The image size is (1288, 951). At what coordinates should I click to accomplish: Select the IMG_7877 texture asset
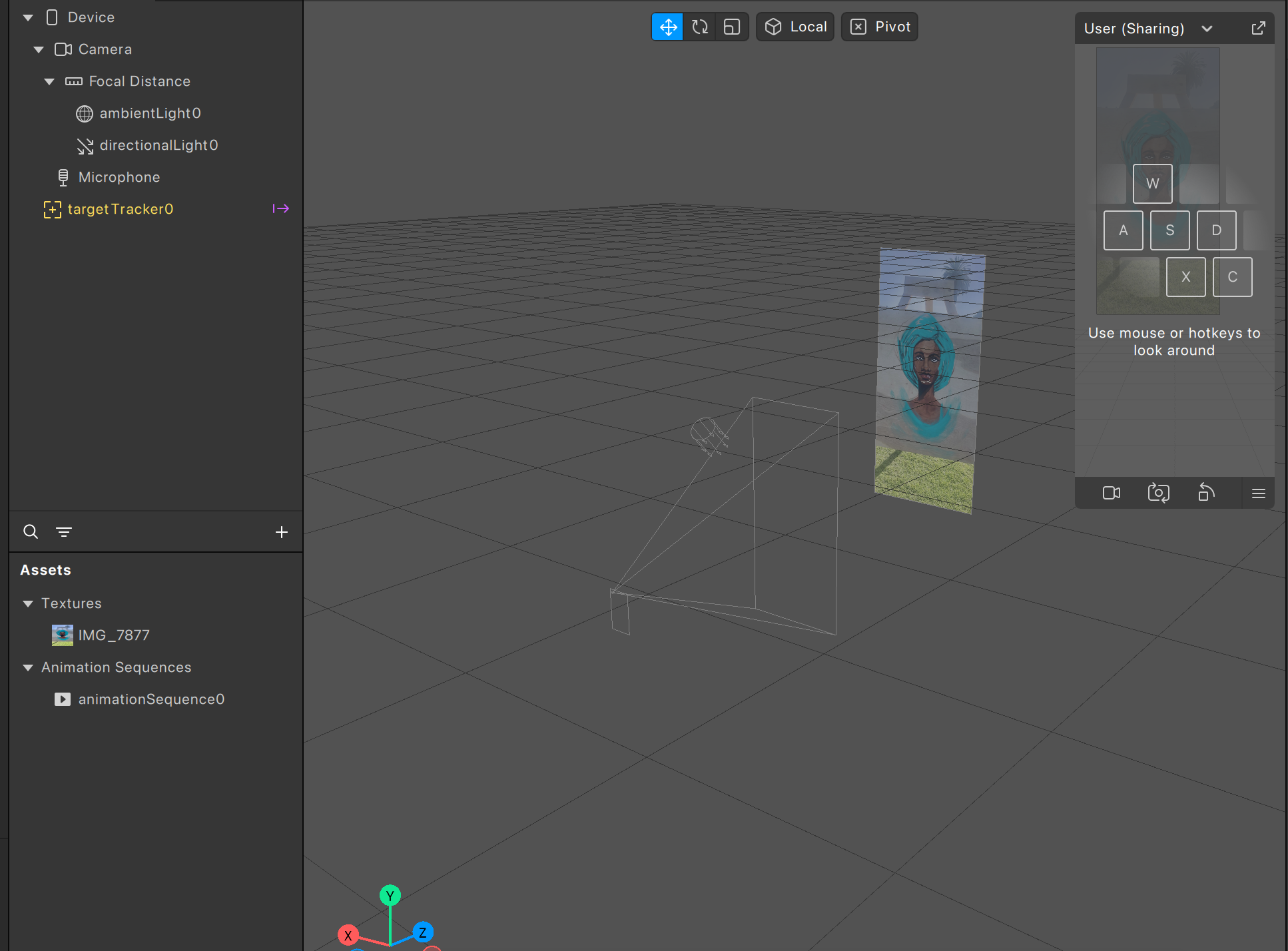[114, 636]
